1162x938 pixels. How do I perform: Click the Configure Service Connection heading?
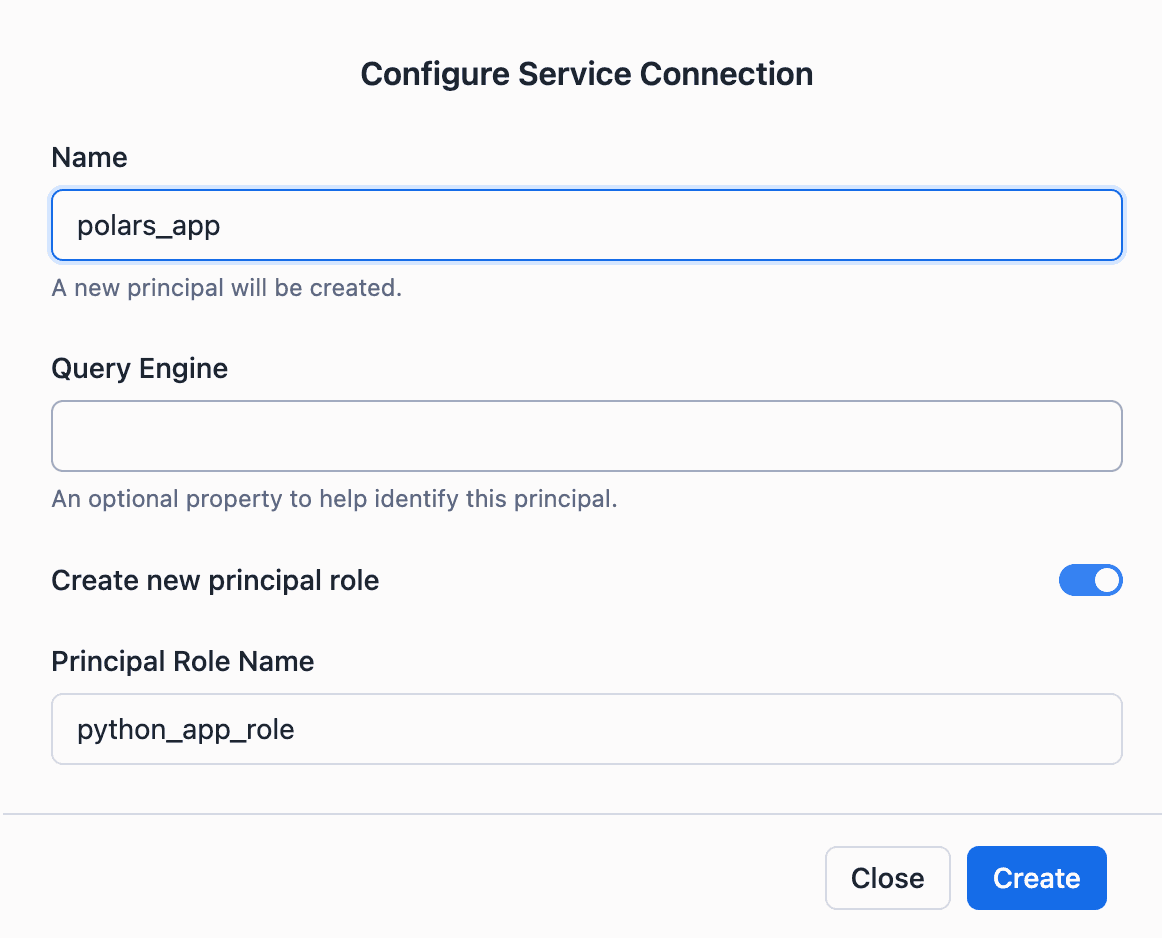[x=586, y=74]
